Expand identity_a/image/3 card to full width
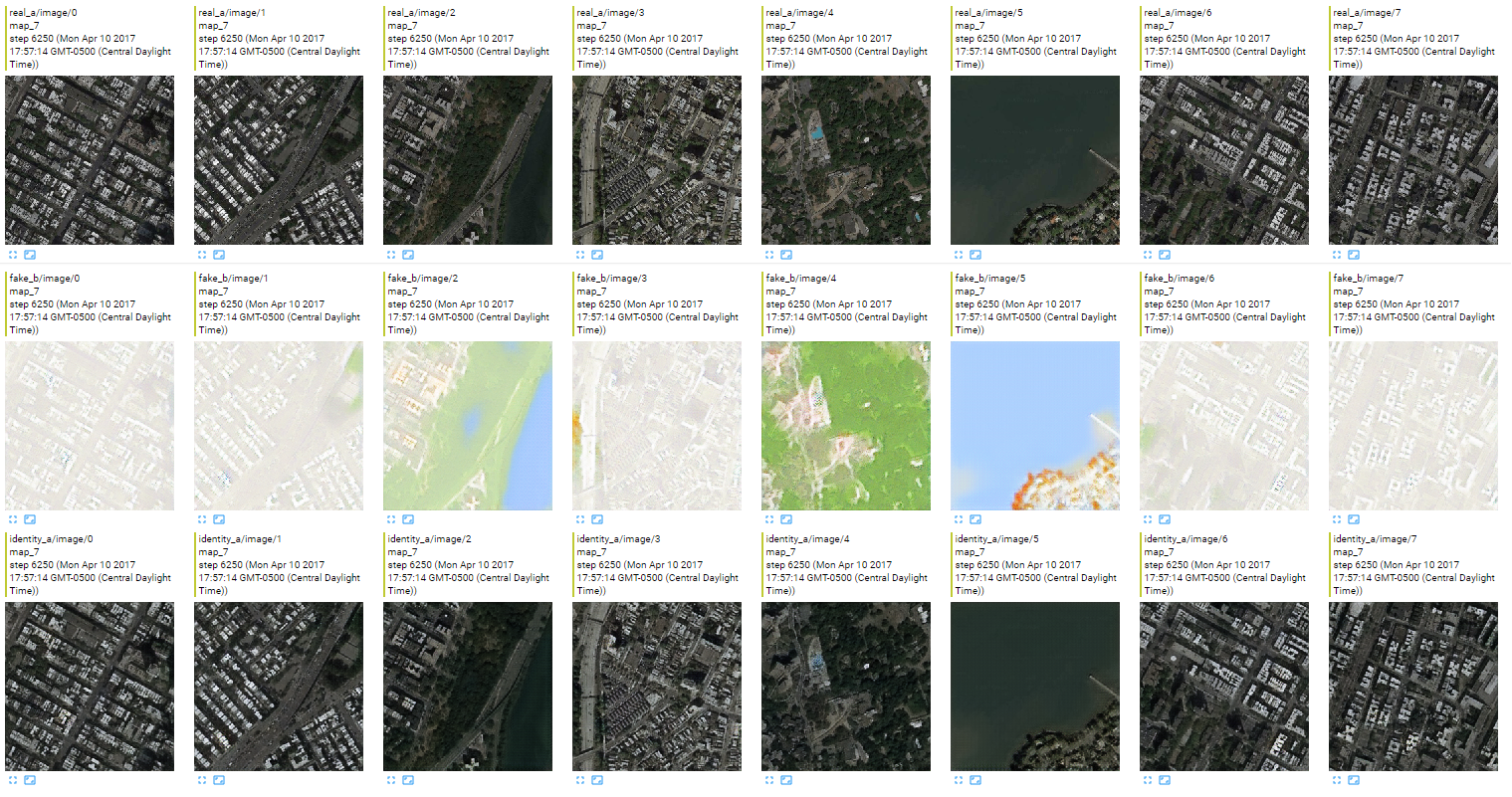The width and height of the screenshot is (1512, 797). click(x=580, y=780)
